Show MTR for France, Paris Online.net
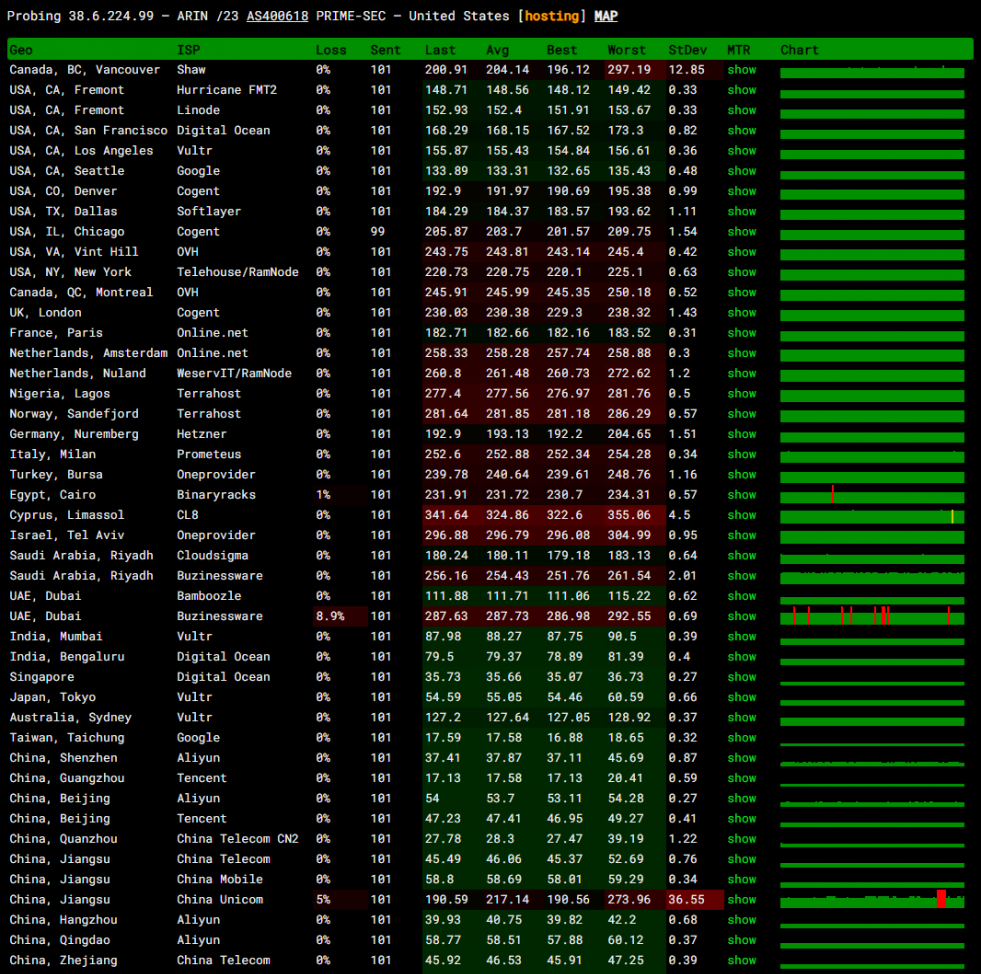 (741, 333)
